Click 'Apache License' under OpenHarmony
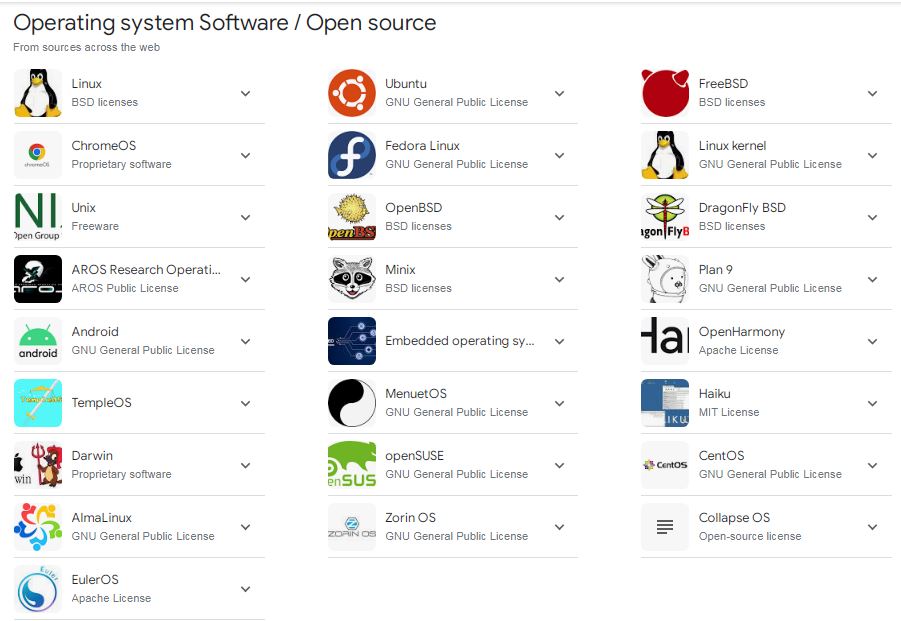Image resolution: width=901 pixels, height=621 pixels. pos(738,350)
